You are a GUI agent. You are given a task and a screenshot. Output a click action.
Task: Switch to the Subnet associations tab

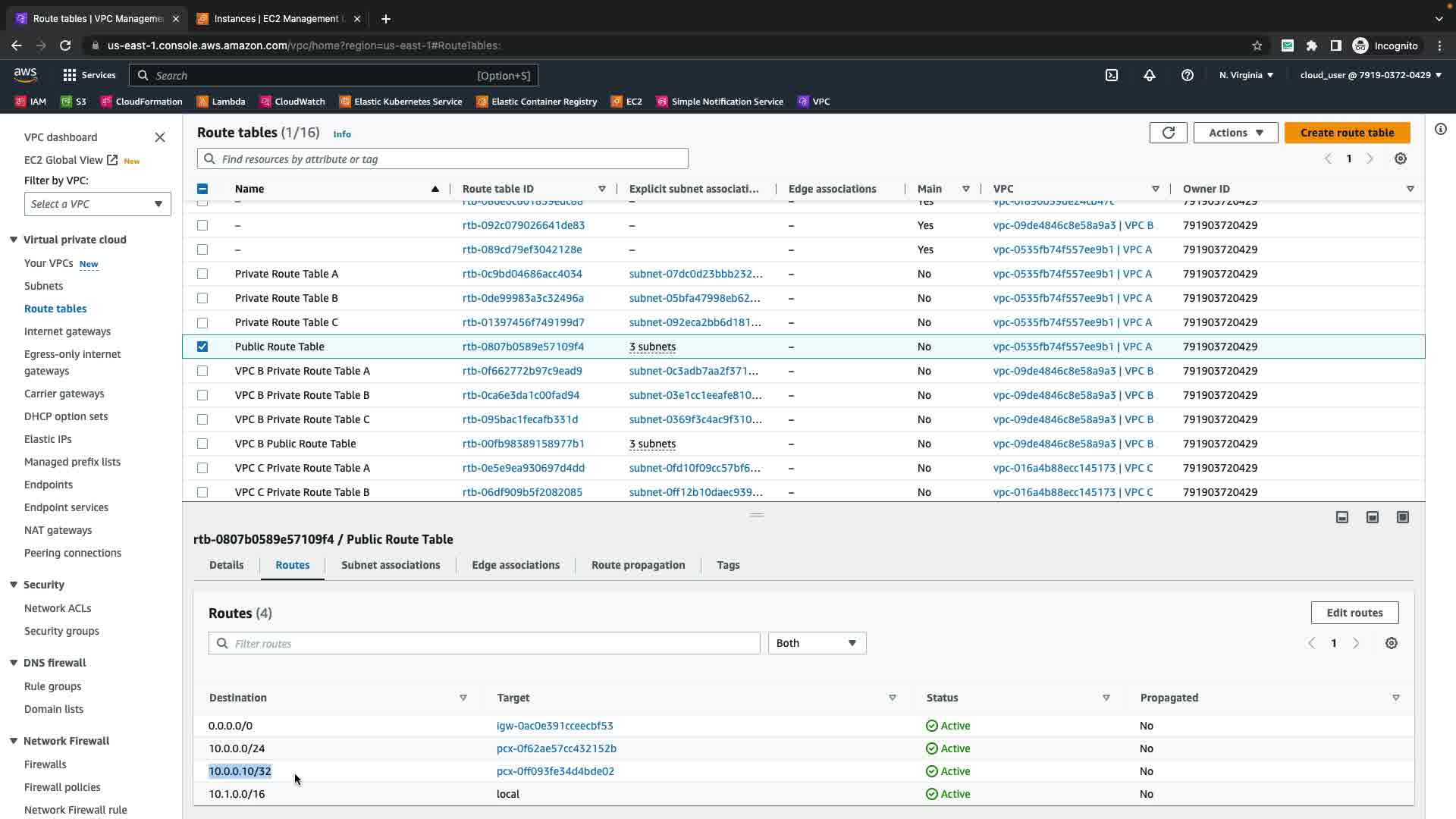click(391, 565)
